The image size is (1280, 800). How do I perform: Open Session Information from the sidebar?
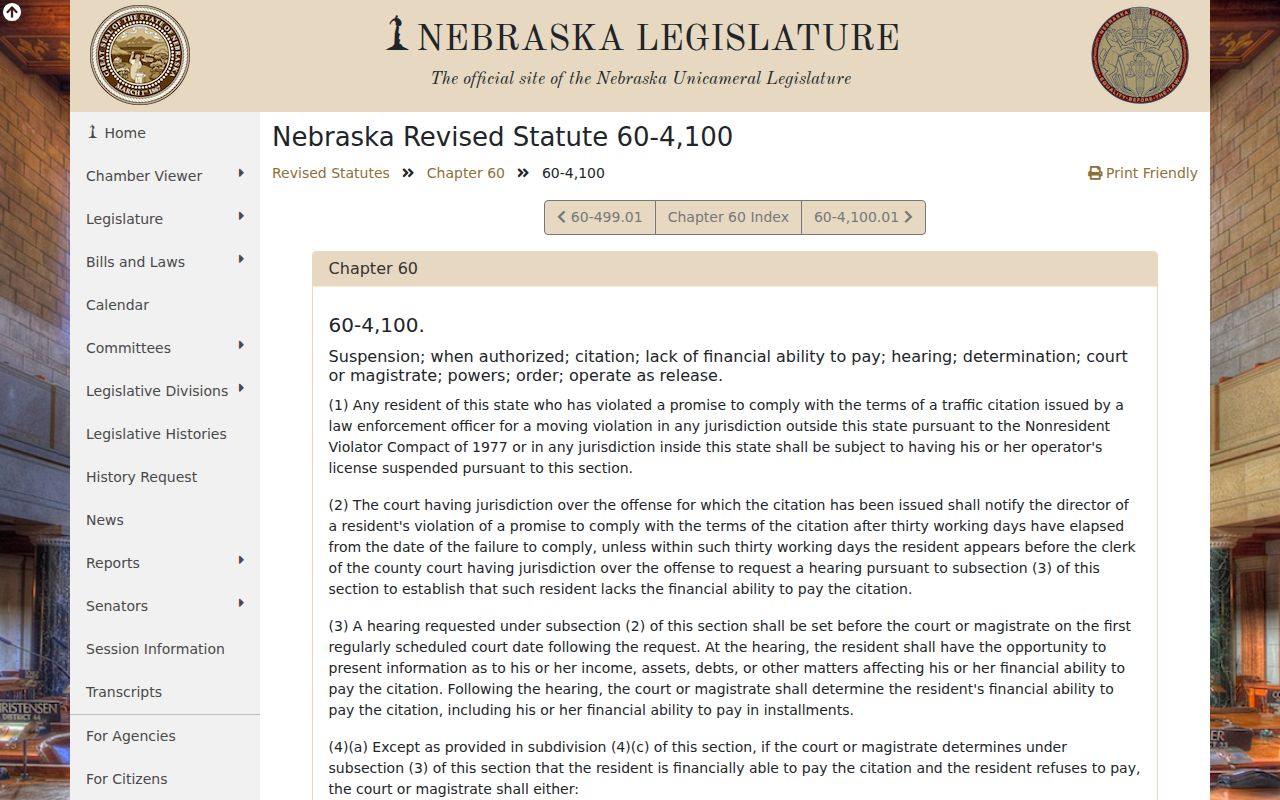point(165,649)
